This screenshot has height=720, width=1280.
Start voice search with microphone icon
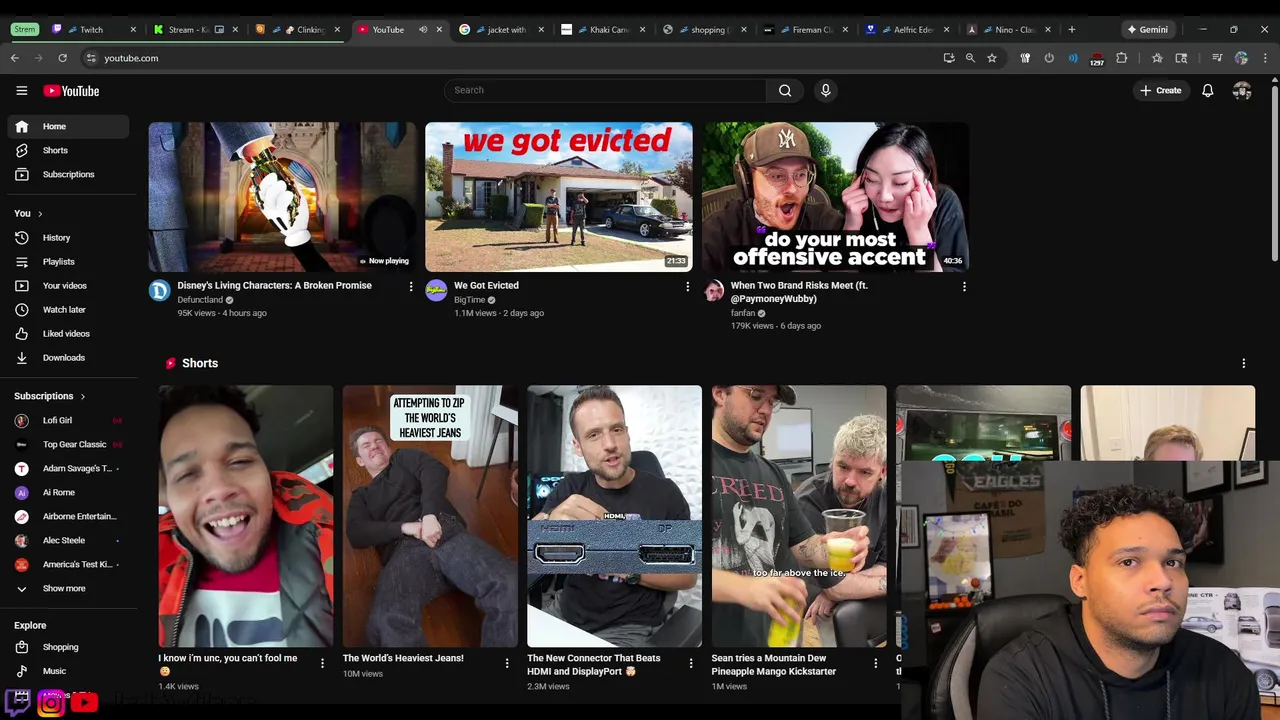(825, 90)
